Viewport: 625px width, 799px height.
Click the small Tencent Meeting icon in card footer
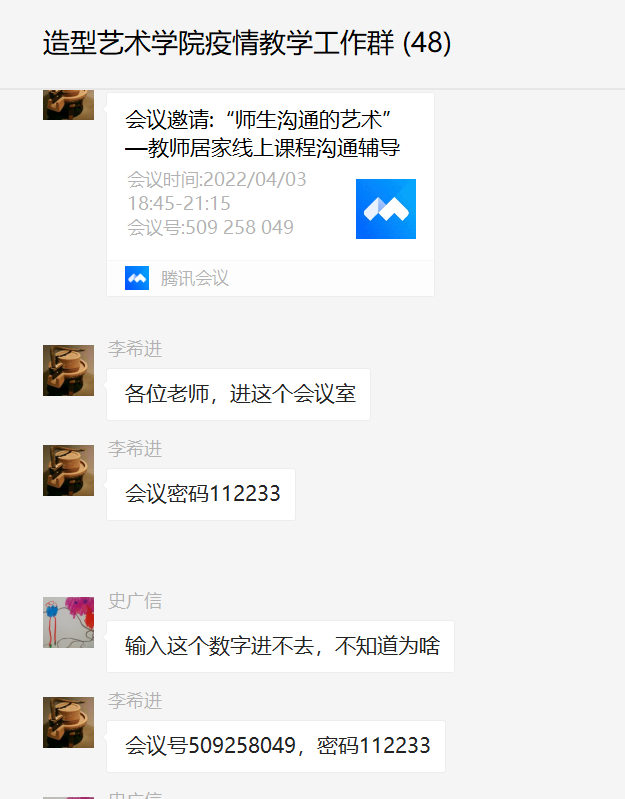click(137, 278)
